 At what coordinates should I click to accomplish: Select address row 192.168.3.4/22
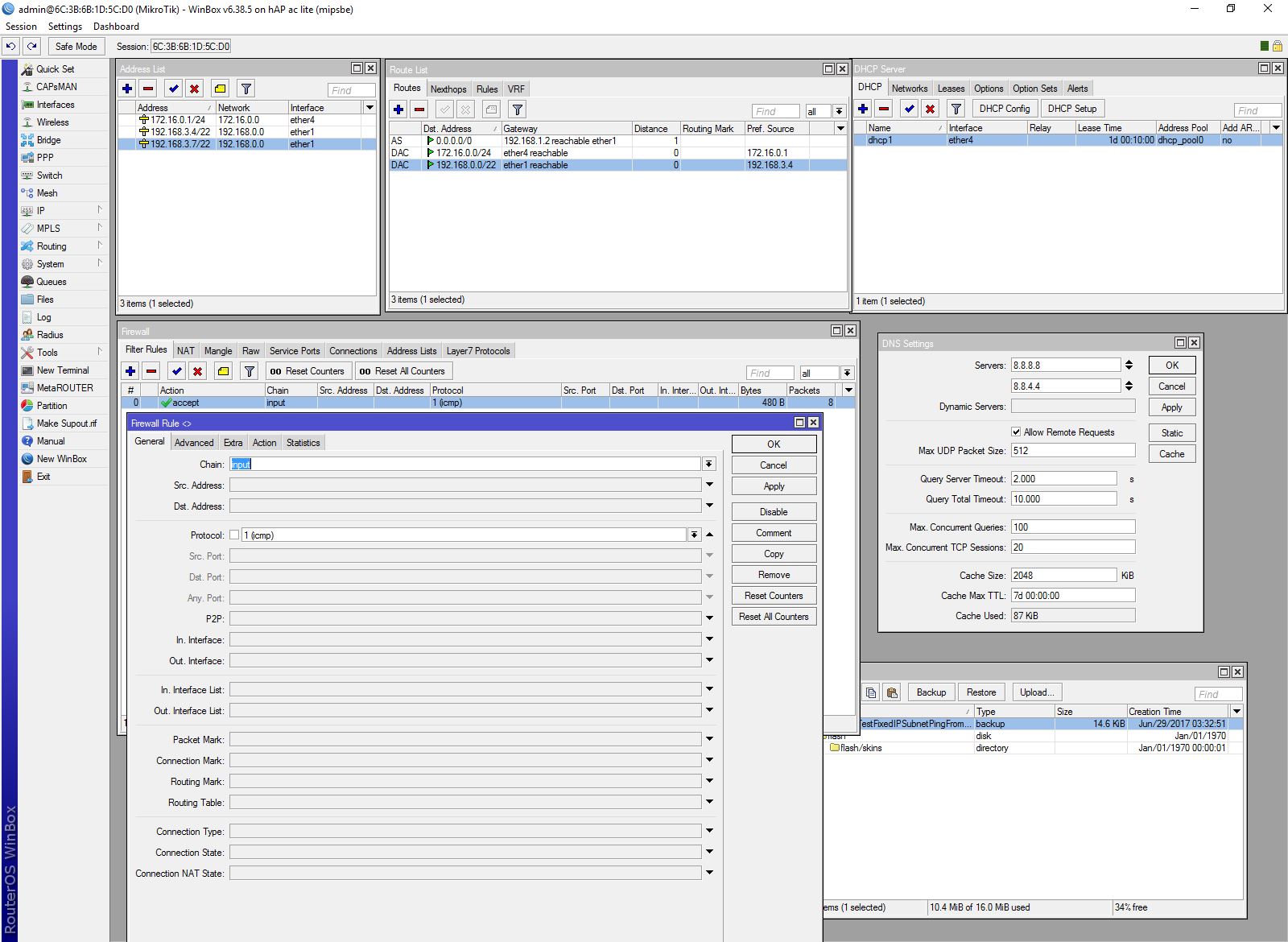pyautogui.click(x=246, y=132)
